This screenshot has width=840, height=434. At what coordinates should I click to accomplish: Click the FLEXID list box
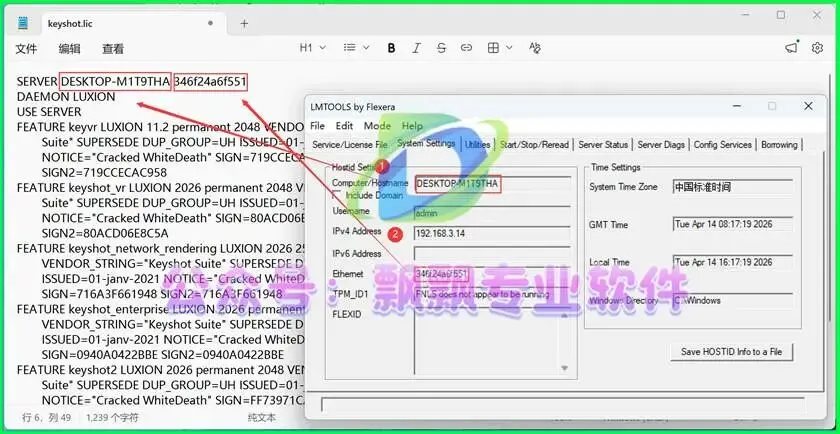[492, 341]
